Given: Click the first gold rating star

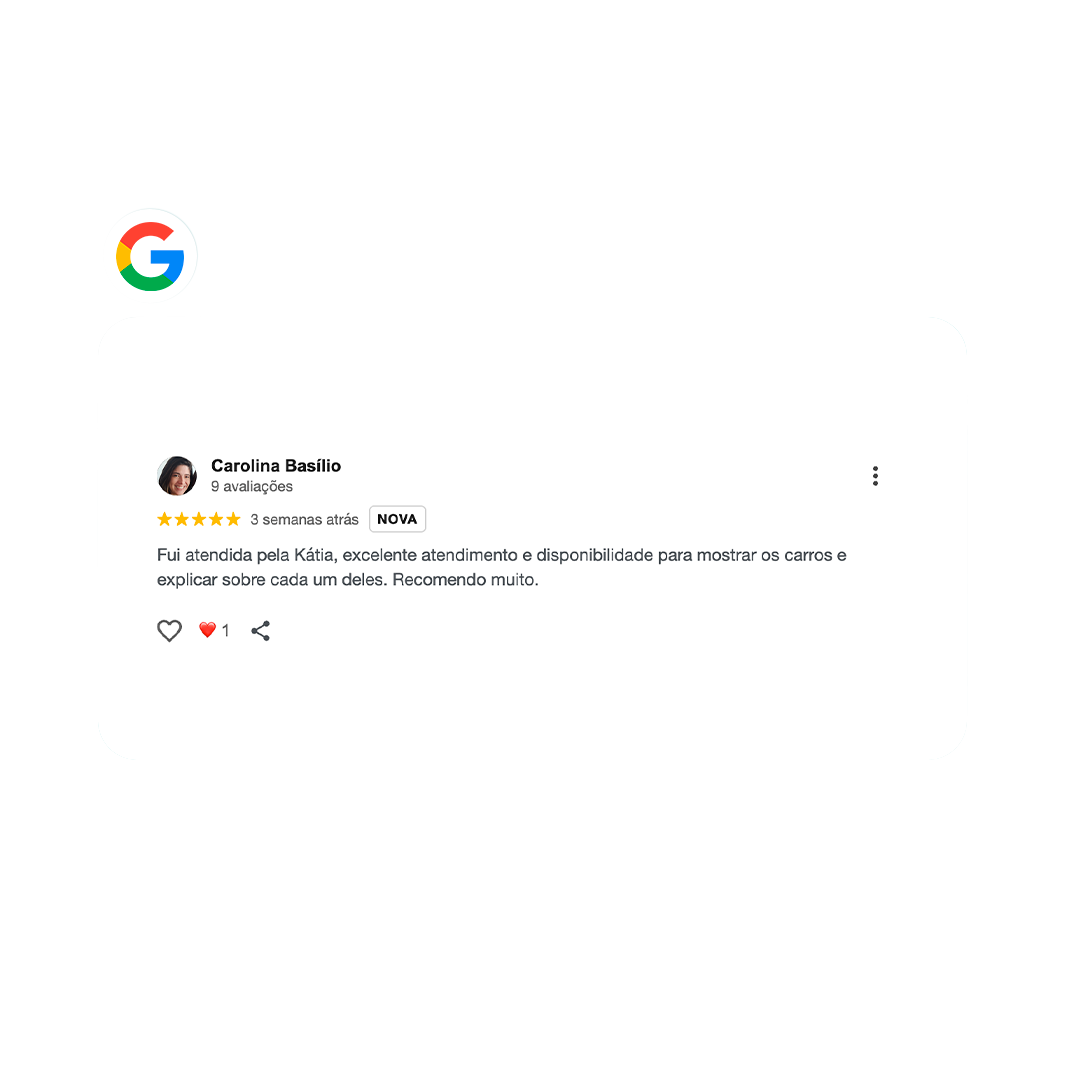Looking at the screenshot, I should (x=165, y=519).
